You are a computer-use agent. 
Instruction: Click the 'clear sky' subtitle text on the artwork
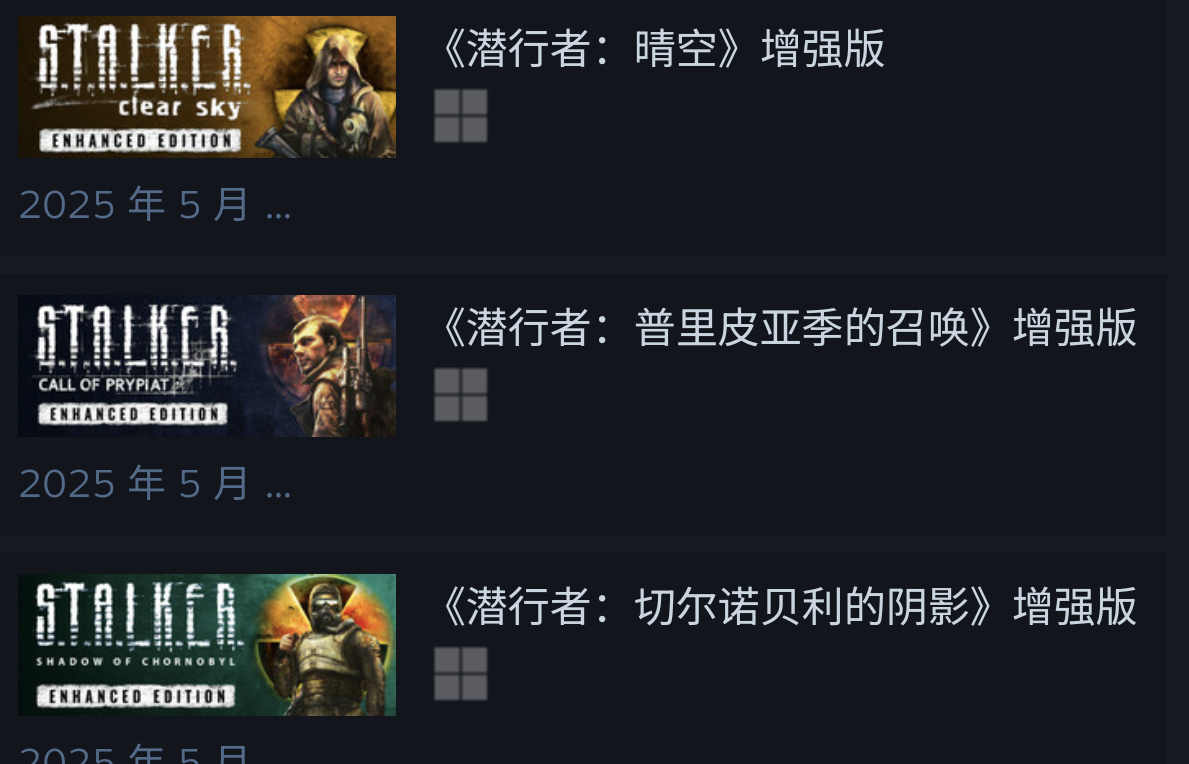click(179, 107)
